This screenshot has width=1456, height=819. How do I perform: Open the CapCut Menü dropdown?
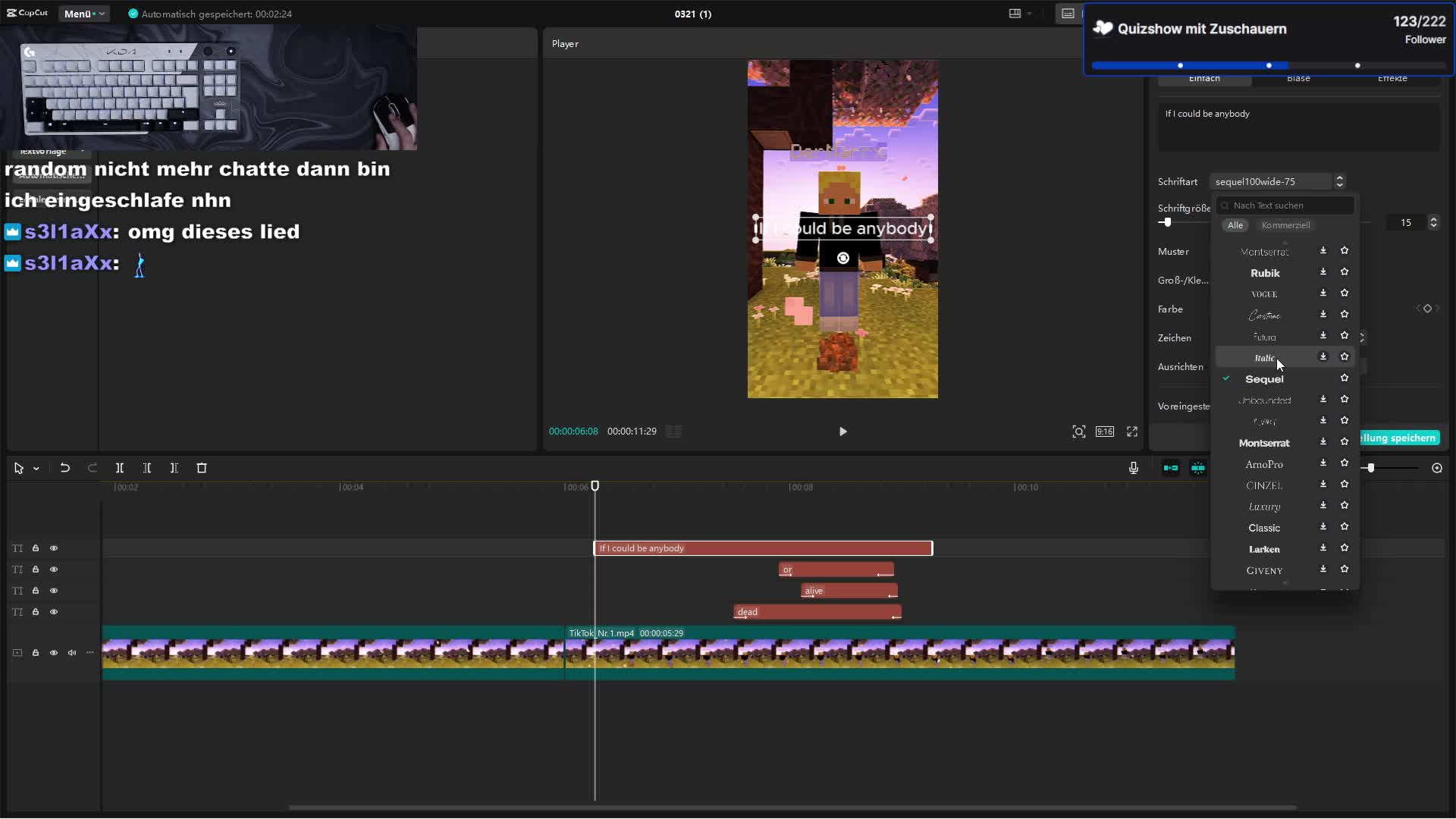[x=84, y=14]
